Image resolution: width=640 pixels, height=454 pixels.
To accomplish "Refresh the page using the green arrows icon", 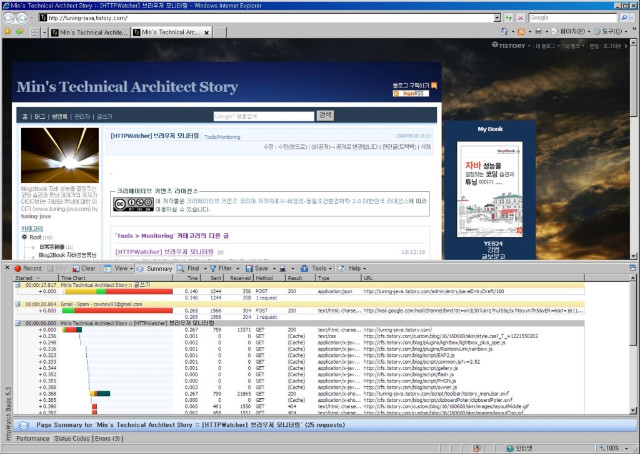I will [x=509, y=18].
